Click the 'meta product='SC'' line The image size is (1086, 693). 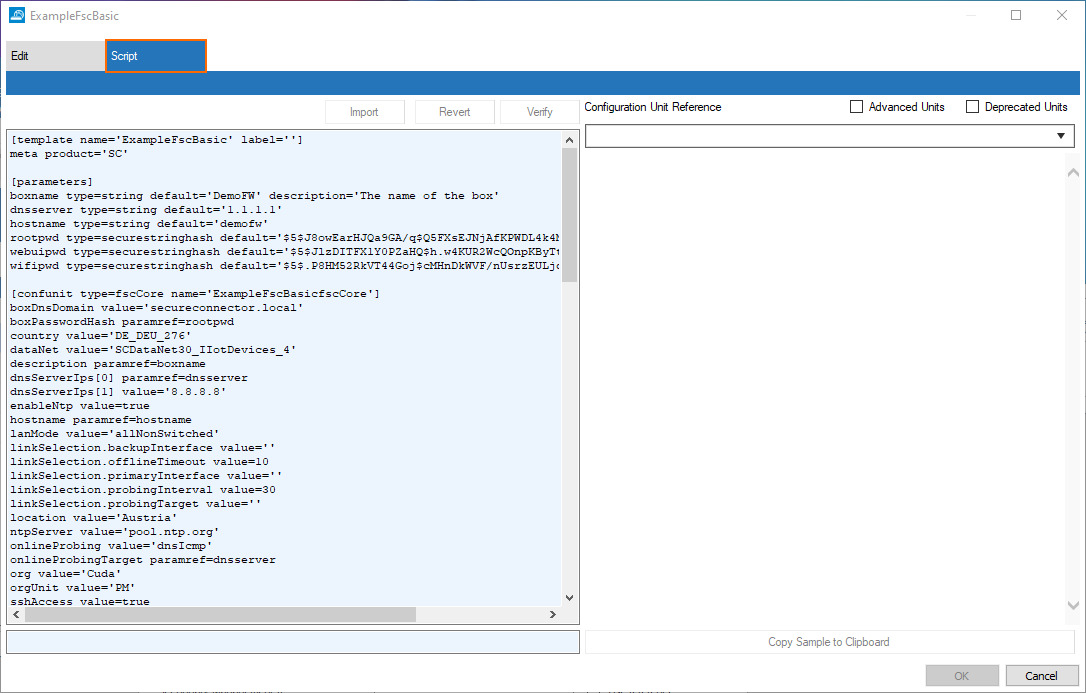click(x=69, y=154)
